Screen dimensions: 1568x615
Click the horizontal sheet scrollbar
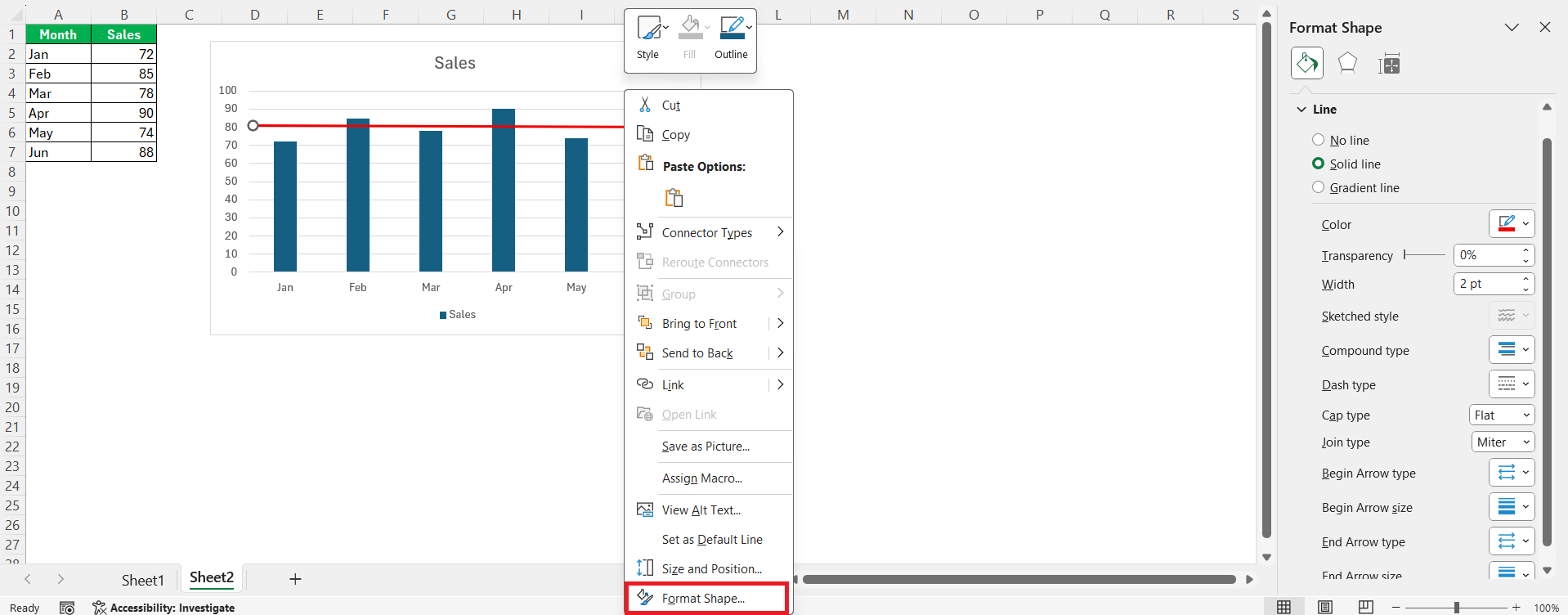[x=1019, y=579]
